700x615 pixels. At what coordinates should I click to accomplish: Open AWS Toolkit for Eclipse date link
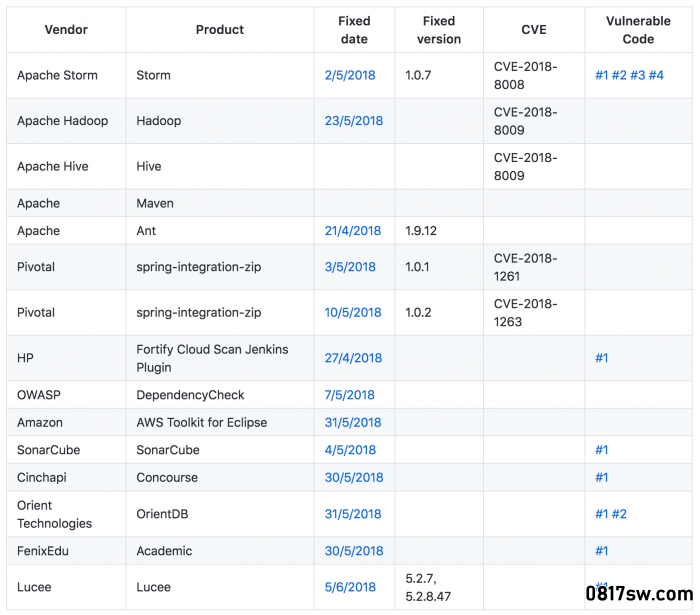pos(353,423)
